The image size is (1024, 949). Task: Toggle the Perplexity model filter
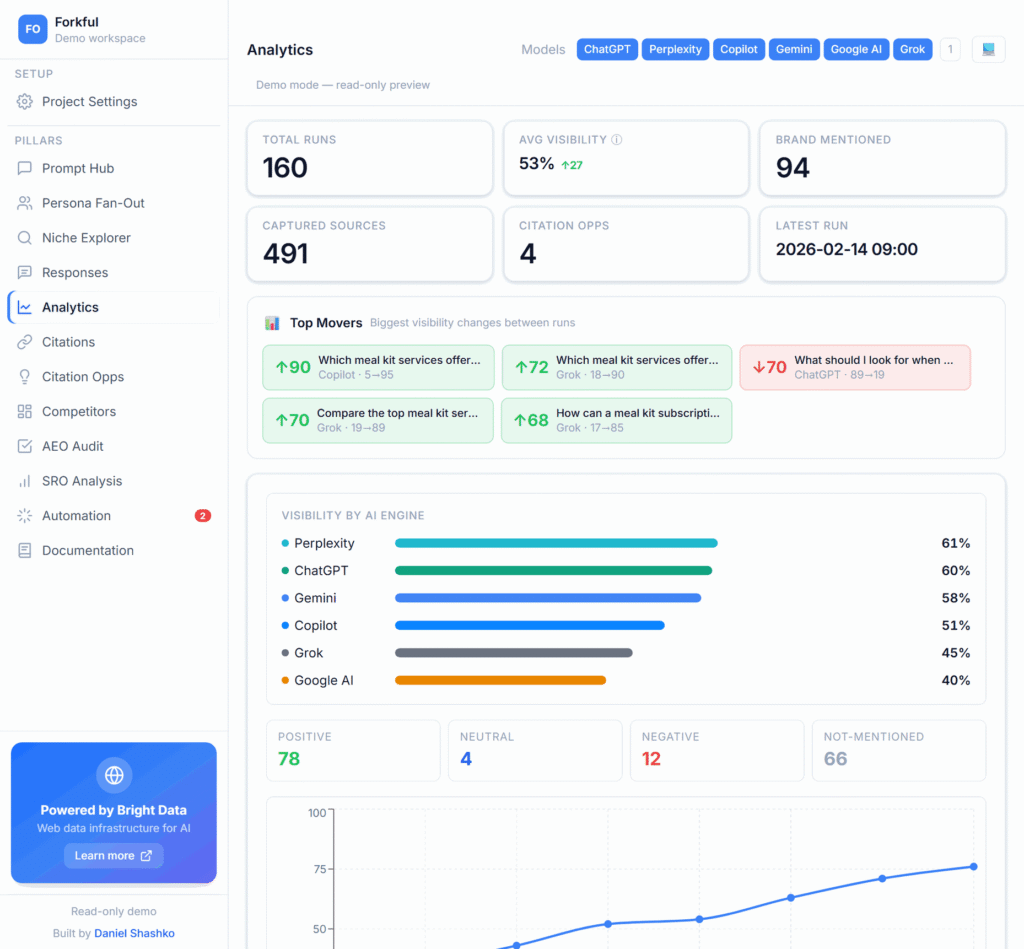click(x=675, y=49)
